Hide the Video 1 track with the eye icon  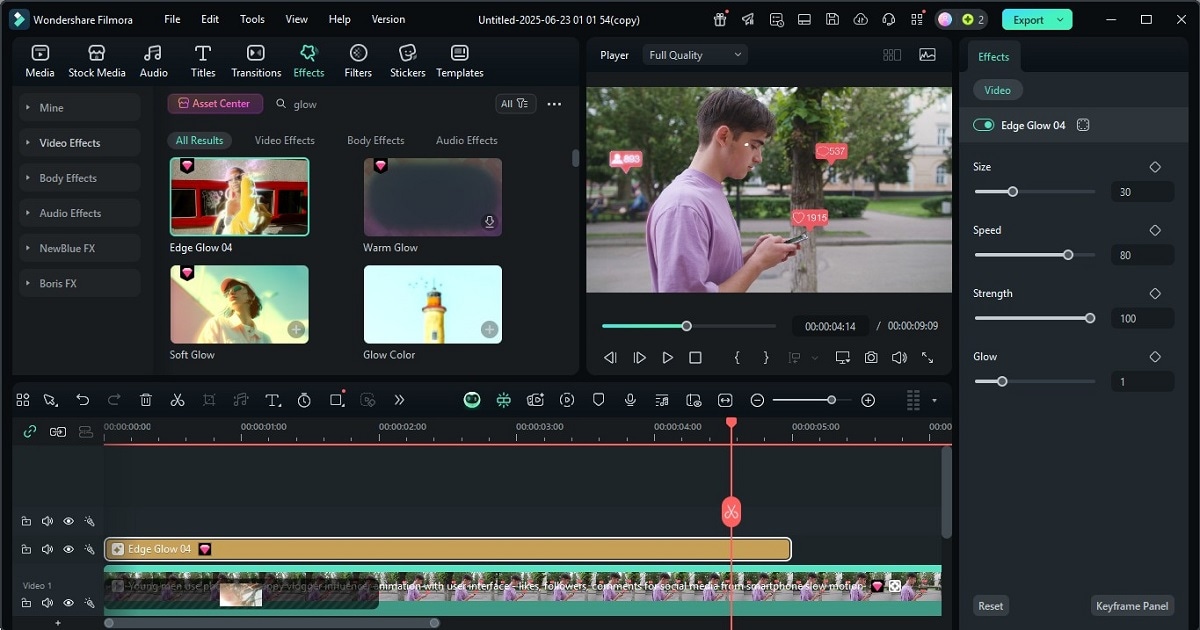(x=68, y=603)
